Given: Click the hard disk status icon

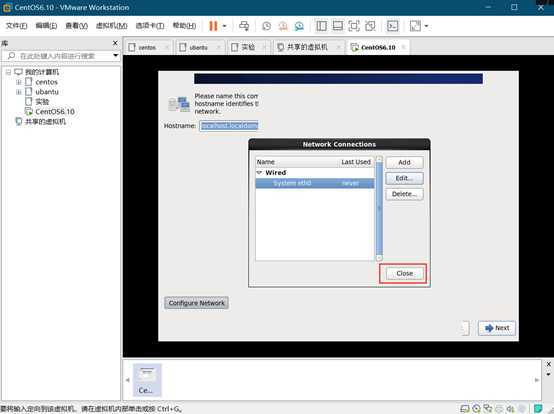Looking at the screenshot, I should click(465, 409).
